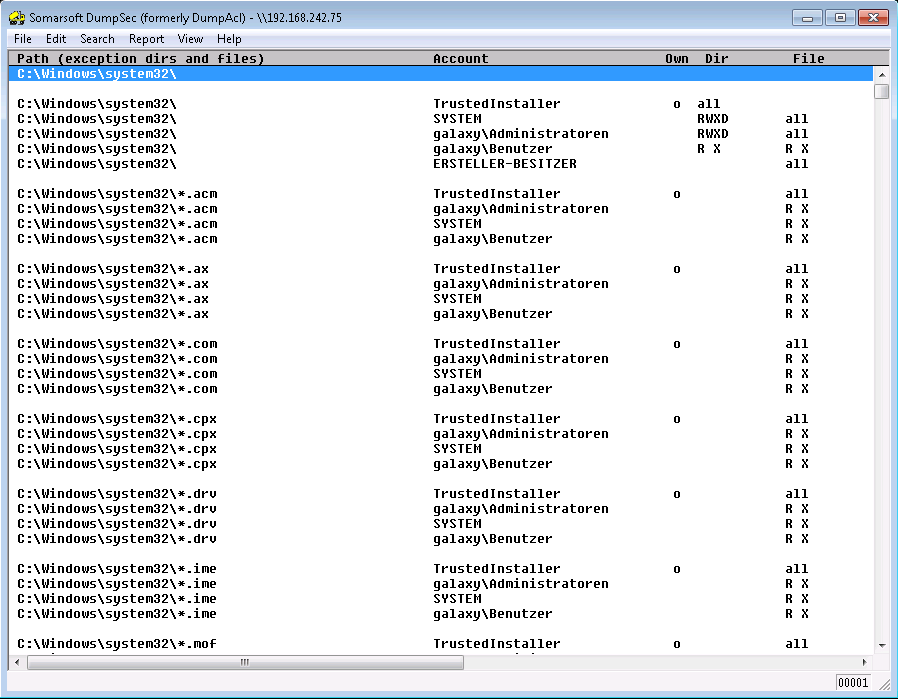Image resolution: width=898 pixels, height=699 pixels.
Task: Click the horizontal scrollbar right arrow
Action: 865,663
